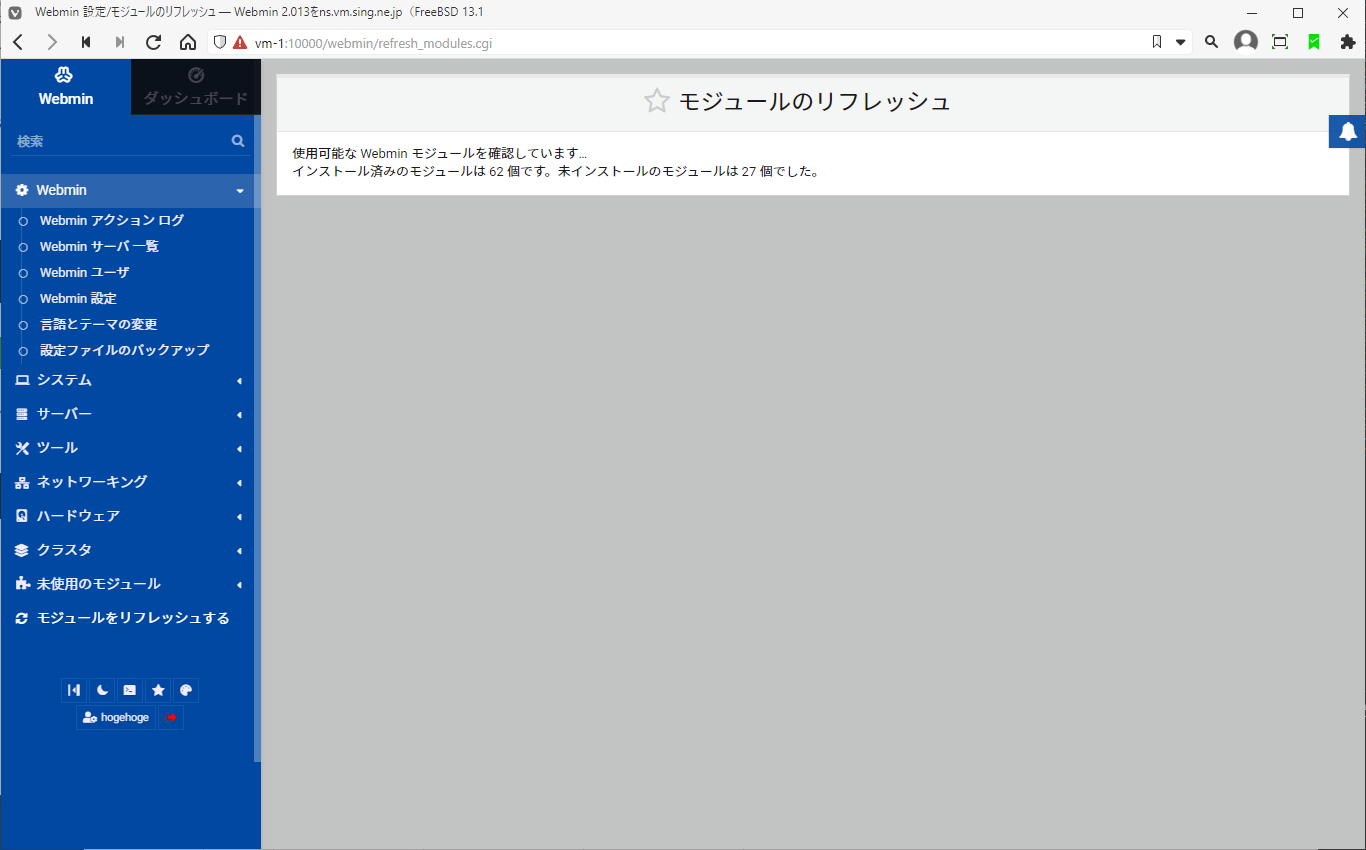Expand the サーバー category
The height and width of the screenshot is (850, 1366).
pyautogui.click(x=128, y=414)
